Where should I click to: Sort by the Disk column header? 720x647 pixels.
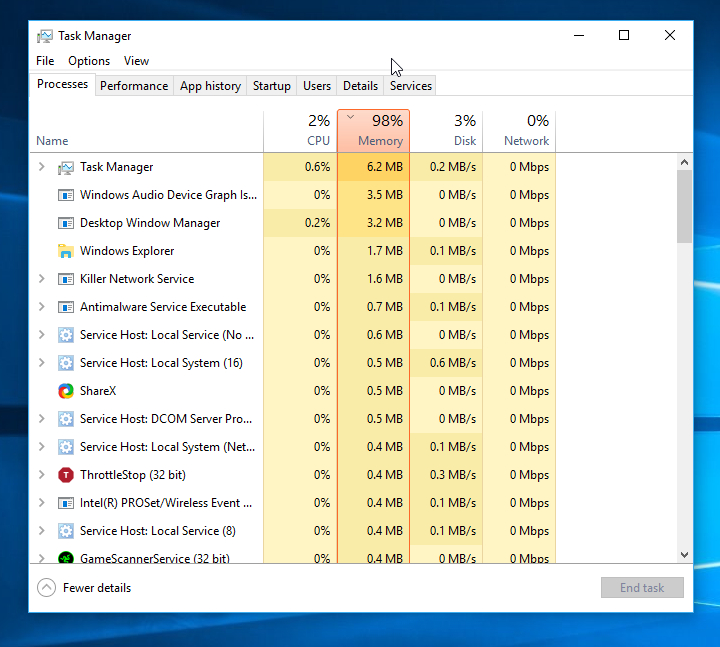coord(446,131)
